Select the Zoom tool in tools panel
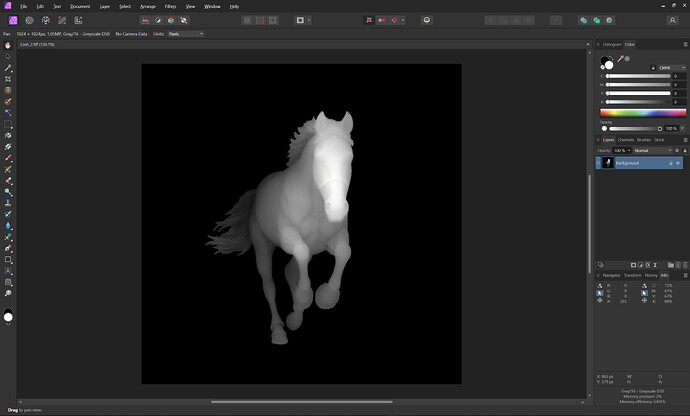Viewport: 690px width, 416px height. (8, 293)
